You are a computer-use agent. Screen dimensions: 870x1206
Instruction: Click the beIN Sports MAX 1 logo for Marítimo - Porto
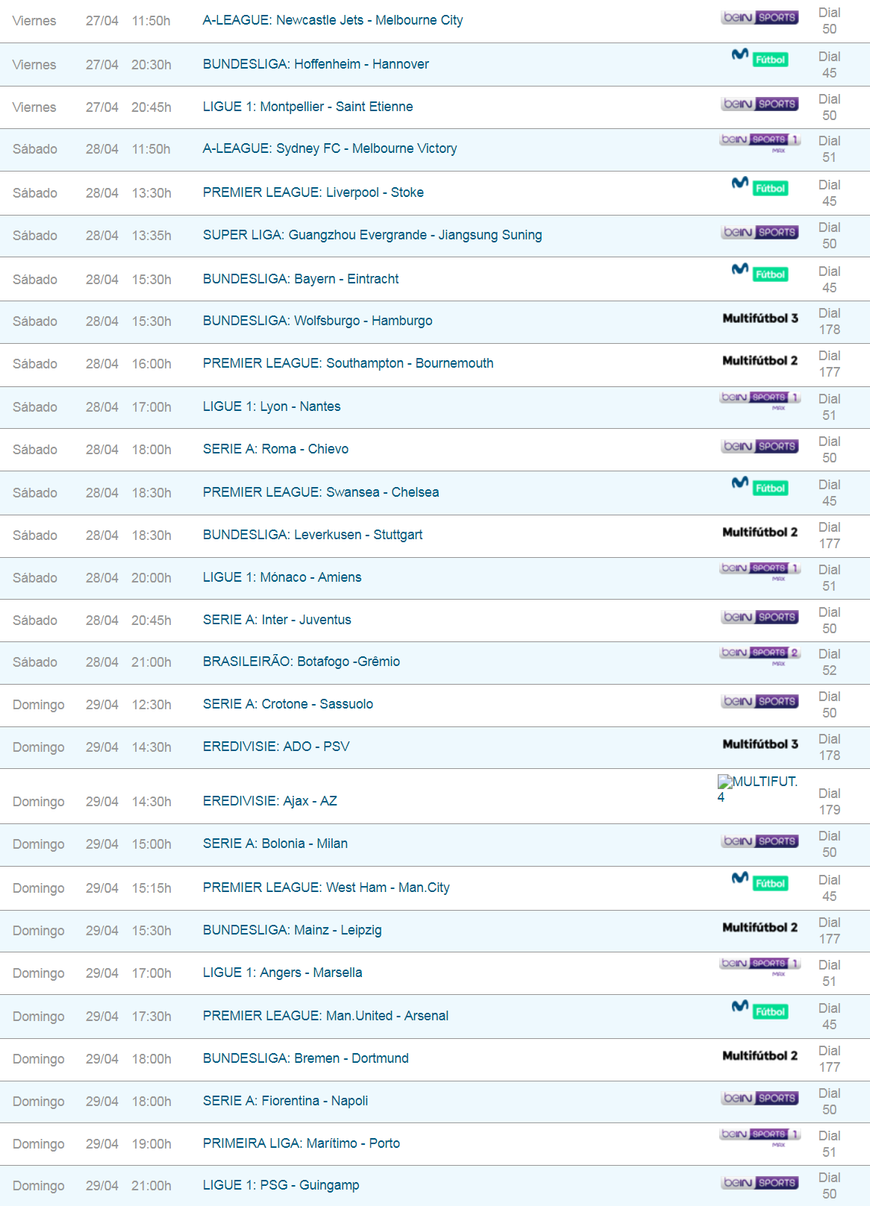[760, 1137]
